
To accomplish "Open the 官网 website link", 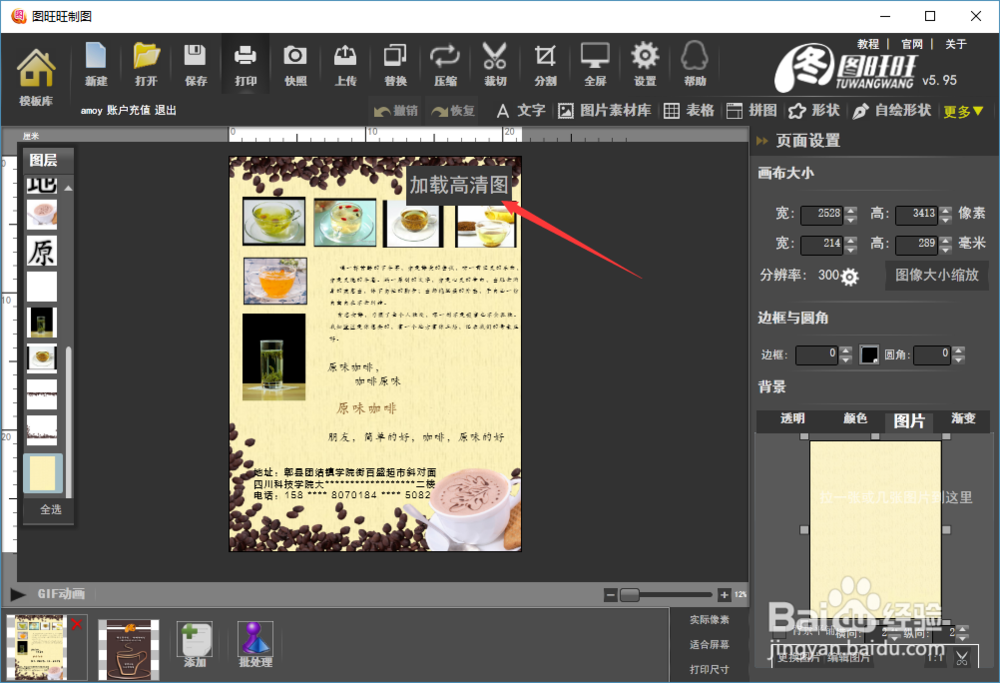I will pos(912,44).
